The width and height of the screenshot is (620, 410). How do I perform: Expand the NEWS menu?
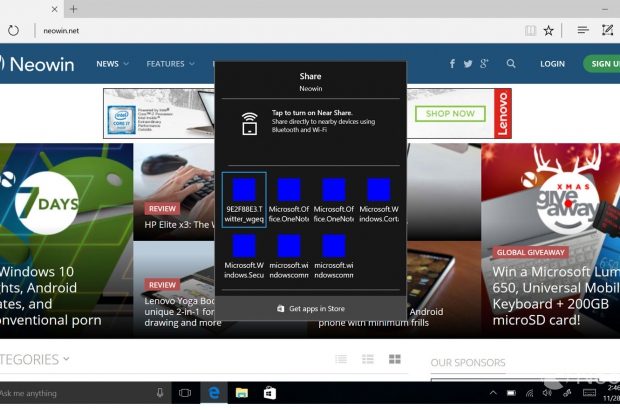pyautogui.click(x=112, y=64)
